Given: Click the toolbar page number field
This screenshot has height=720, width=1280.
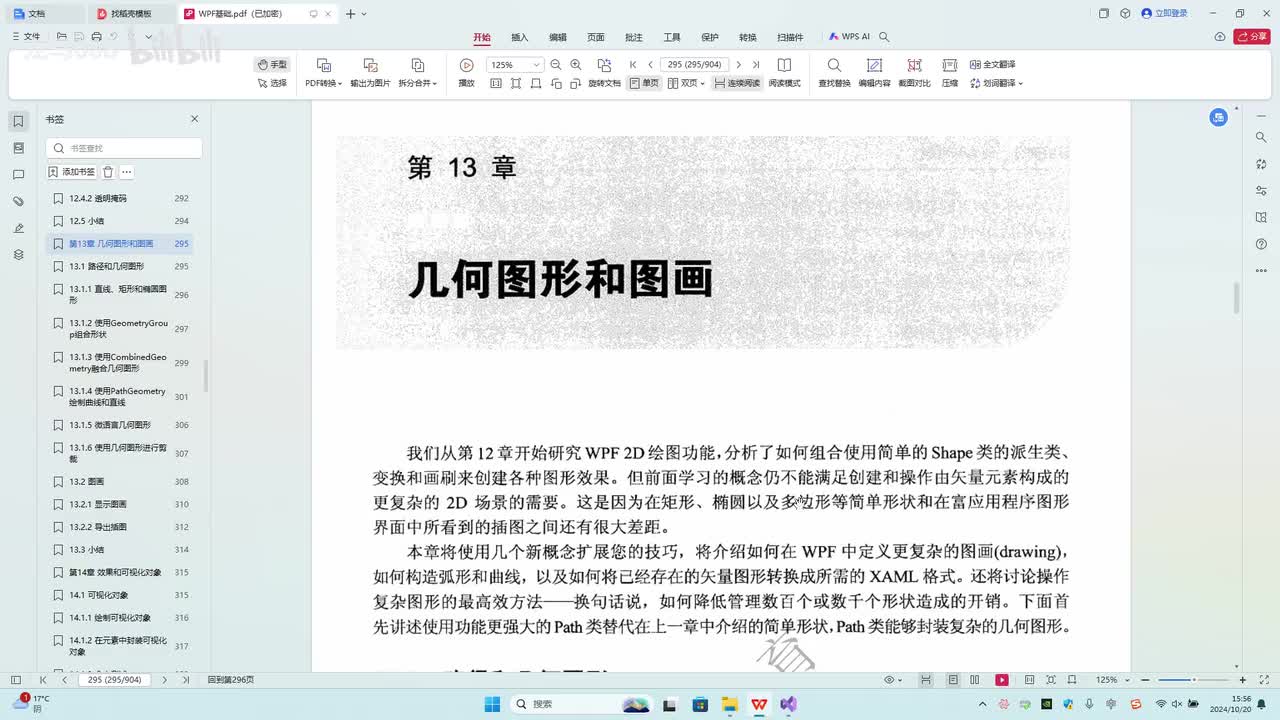Looking at the screenshot, I should (x=694, y=65).
